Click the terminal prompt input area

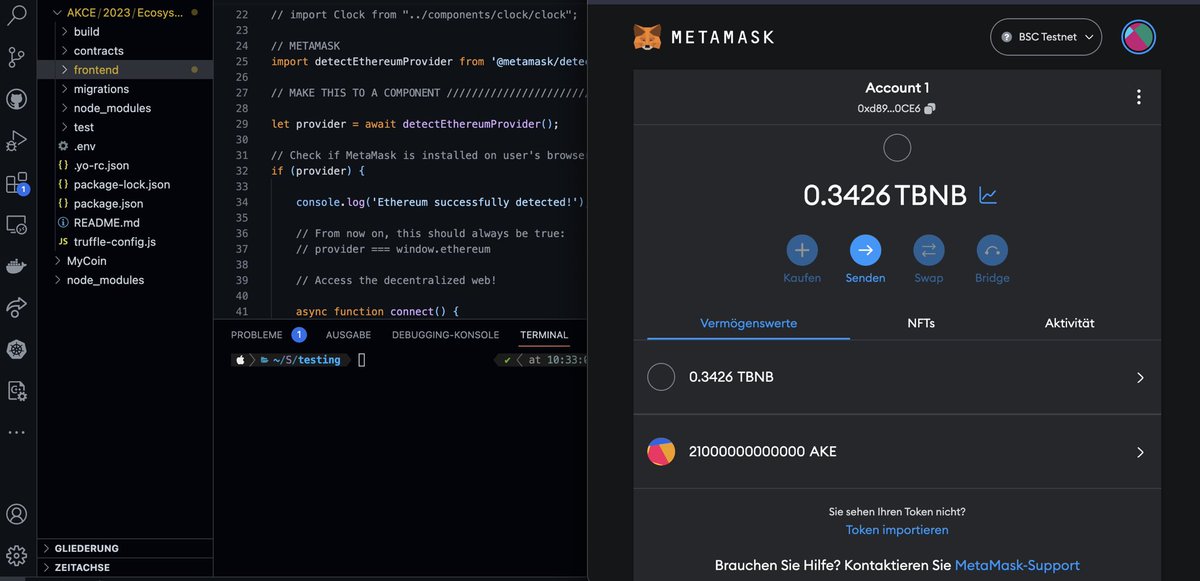tap(362, 360)
